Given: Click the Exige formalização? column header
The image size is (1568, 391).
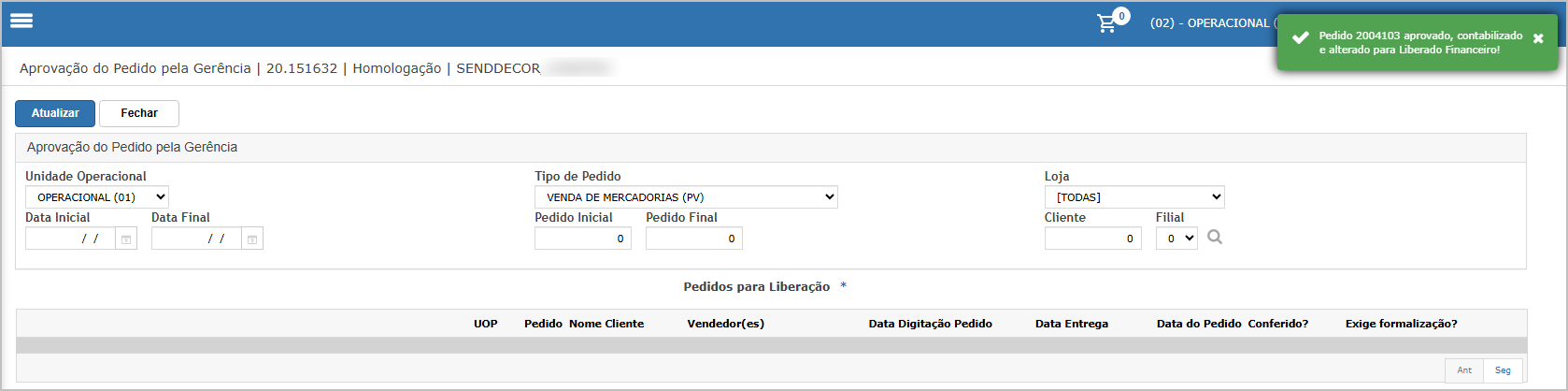Looking at the screenshot, I should (x=1402, y=324).
